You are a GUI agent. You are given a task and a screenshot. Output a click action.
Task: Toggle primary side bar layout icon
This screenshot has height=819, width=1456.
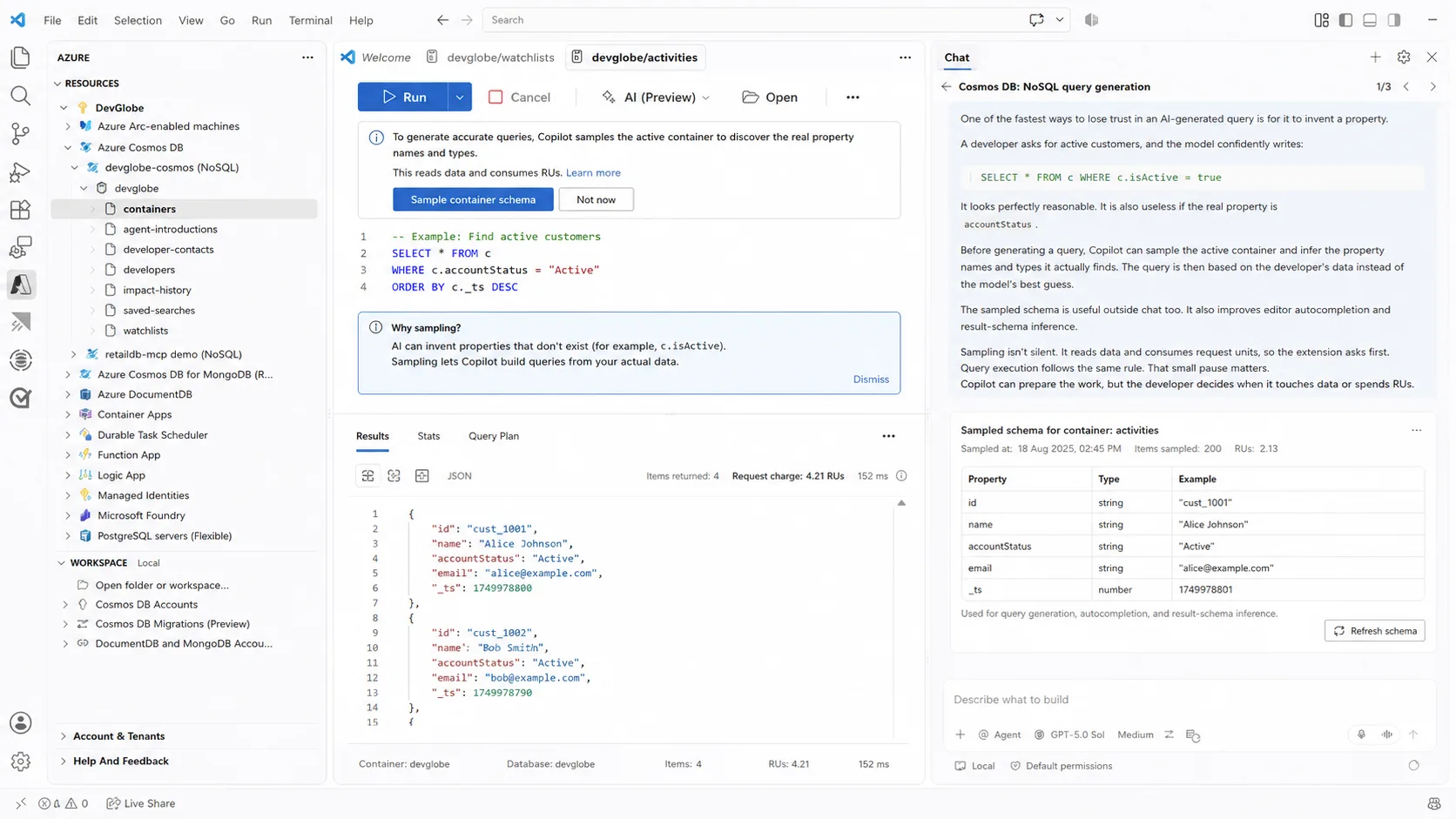[1345, 20]
